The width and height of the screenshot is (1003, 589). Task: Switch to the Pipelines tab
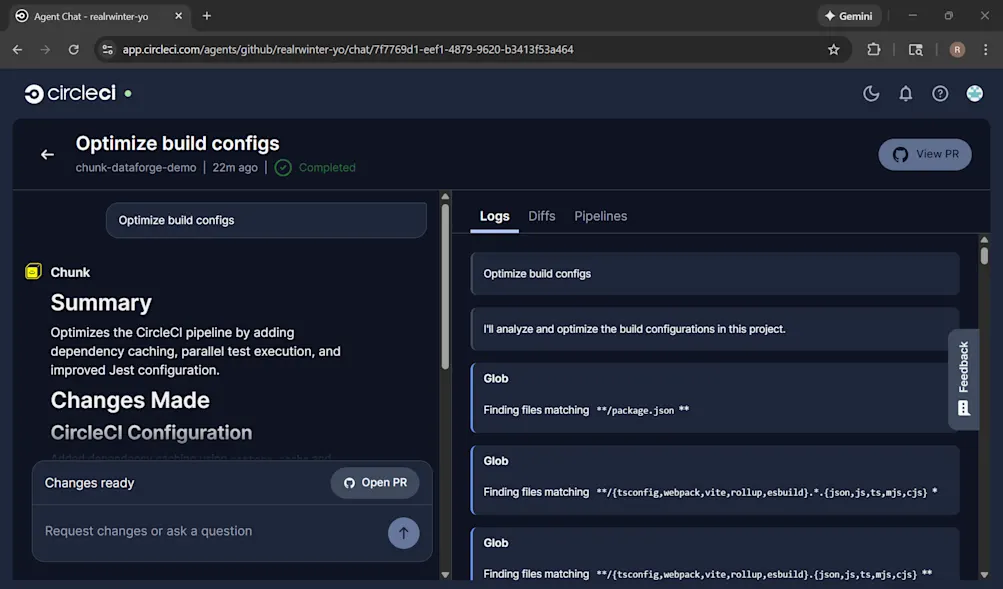coord(600,216)
